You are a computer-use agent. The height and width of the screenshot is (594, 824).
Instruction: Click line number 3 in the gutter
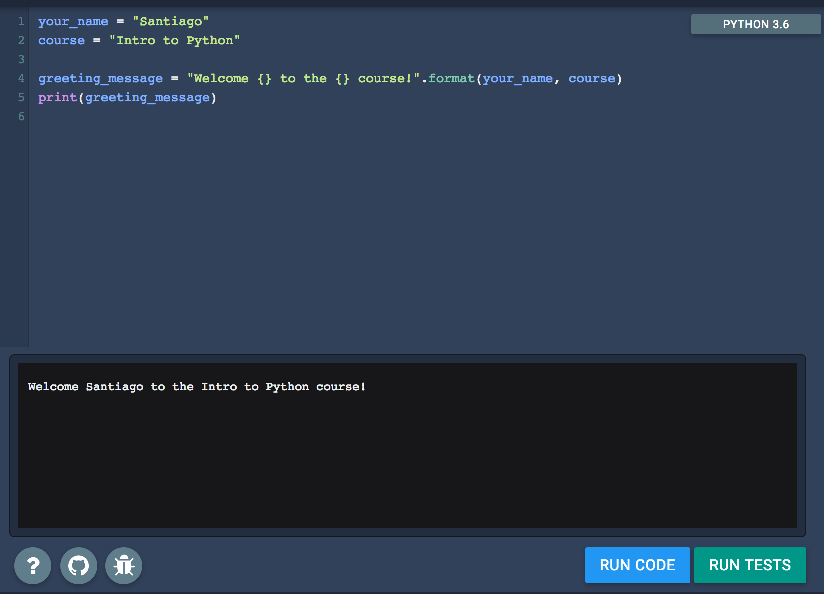(21, 59)
